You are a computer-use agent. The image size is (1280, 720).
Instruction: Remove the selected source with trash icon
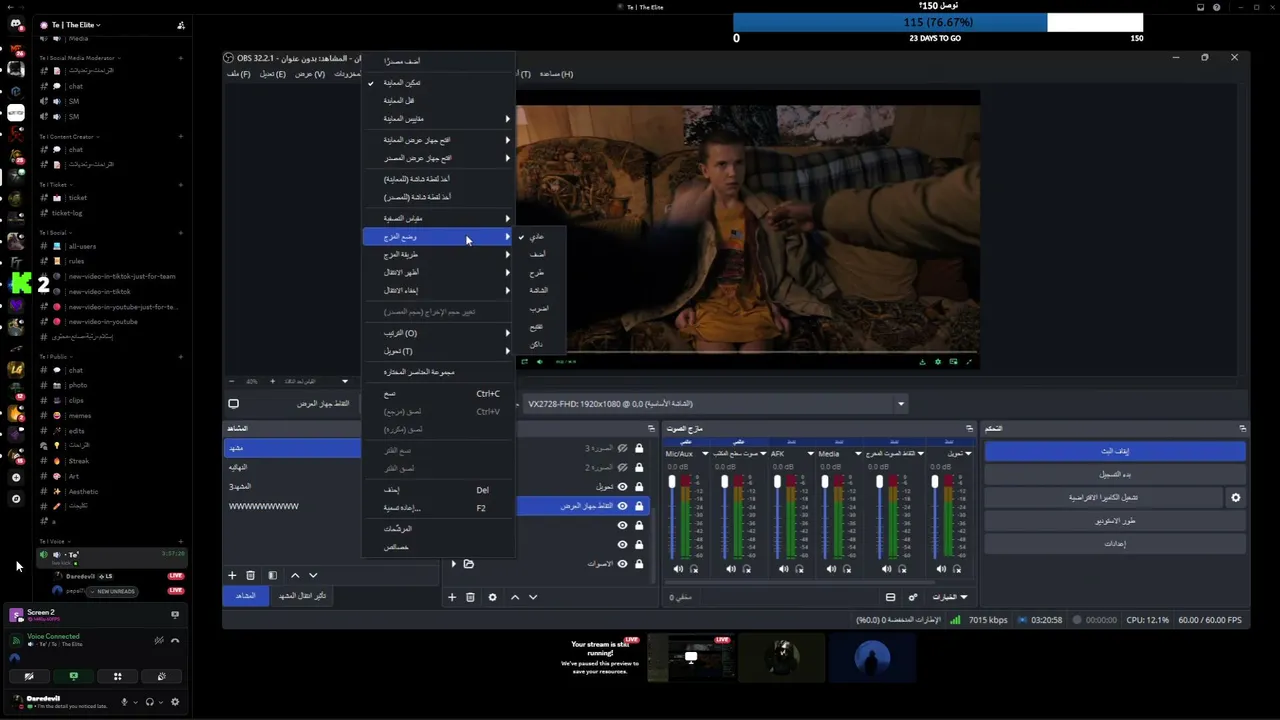tap(470, 597)
